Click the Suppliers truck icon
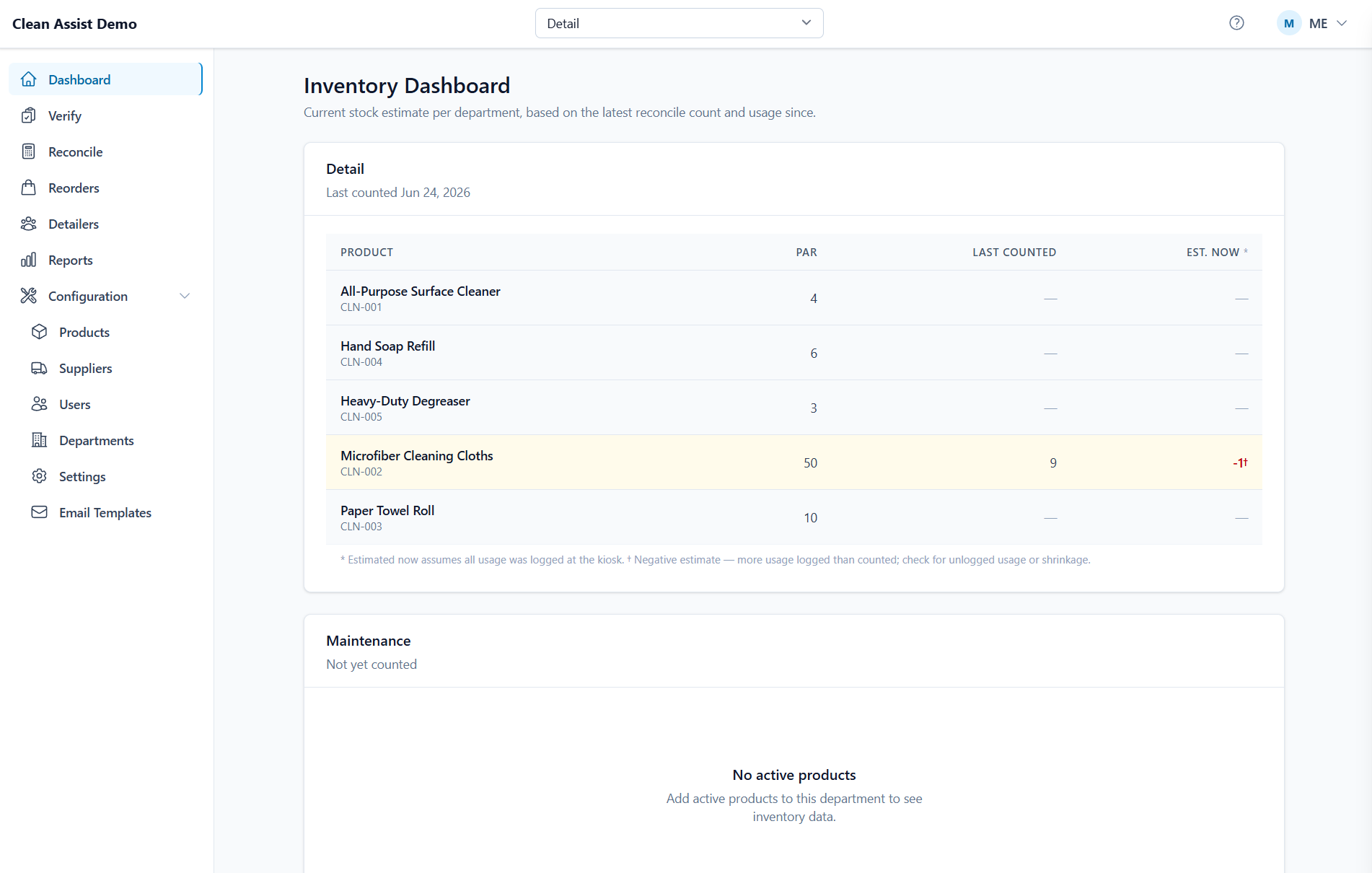 40,368
